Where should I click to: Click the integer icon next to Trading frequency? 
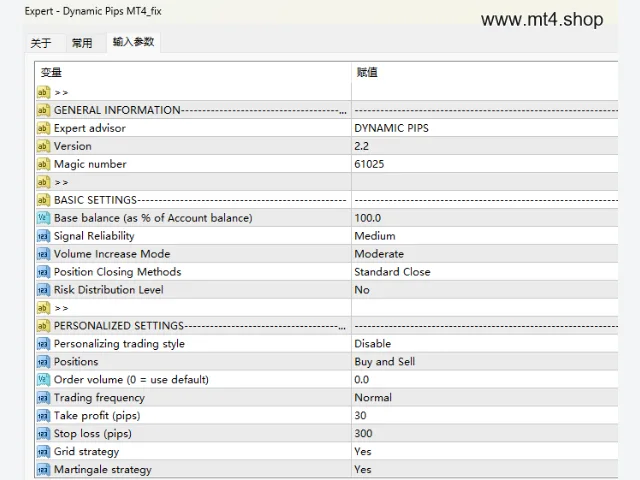coord(43,398)
